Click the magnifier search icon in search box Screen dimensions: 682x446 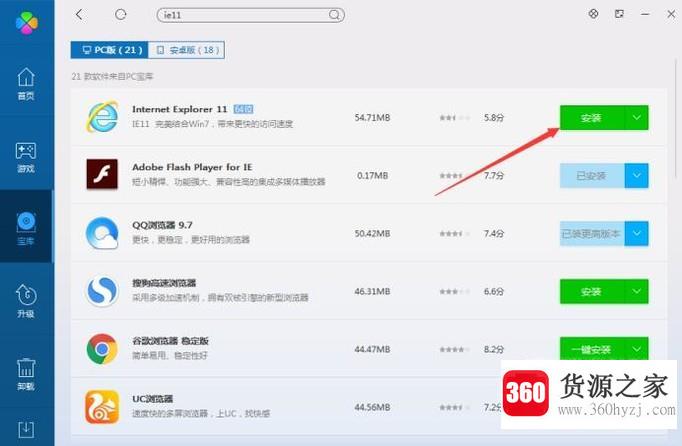click(334, 15)
